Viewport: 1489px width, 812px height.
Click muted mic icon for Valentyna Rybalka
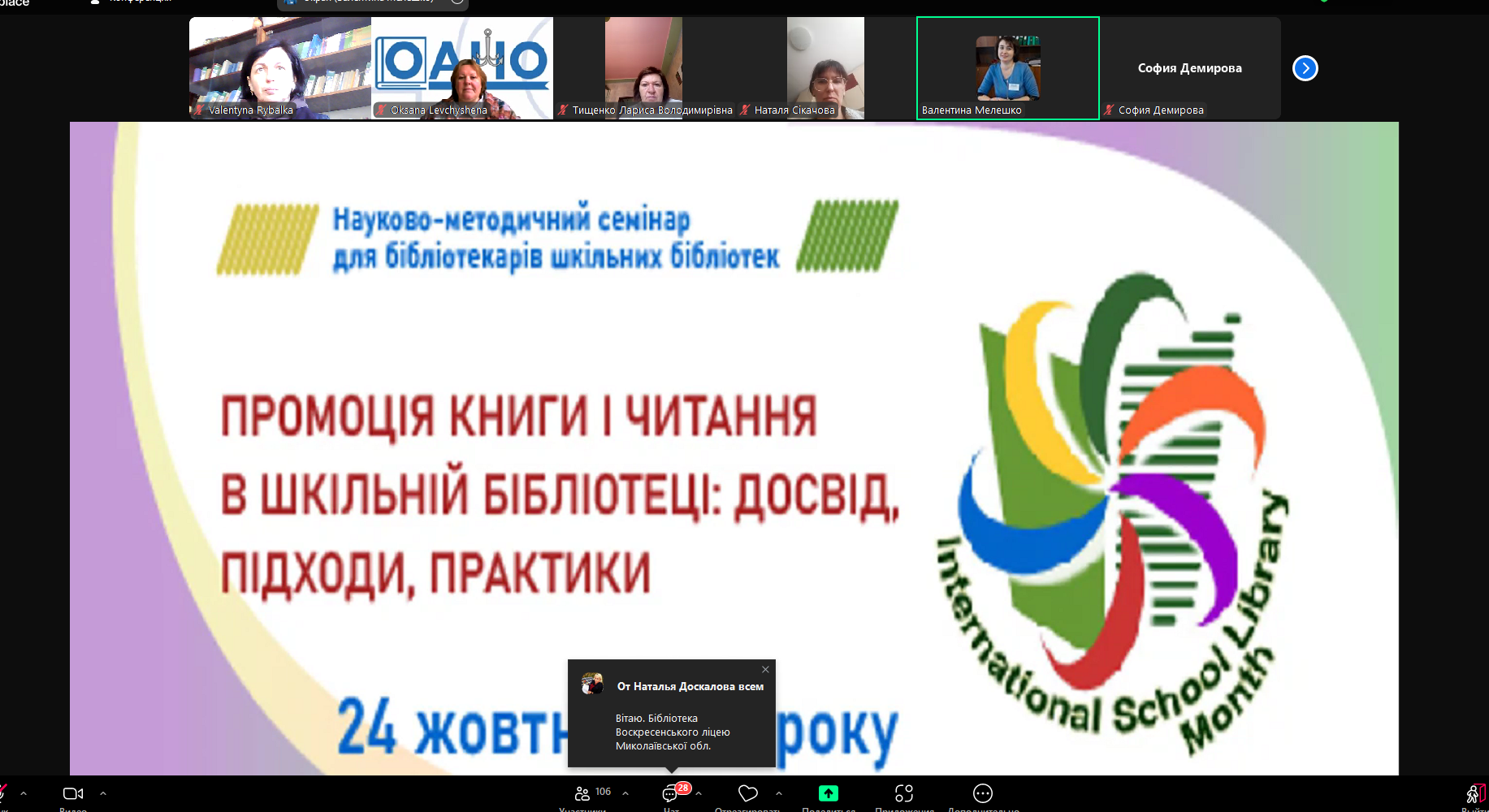point(200,110)
